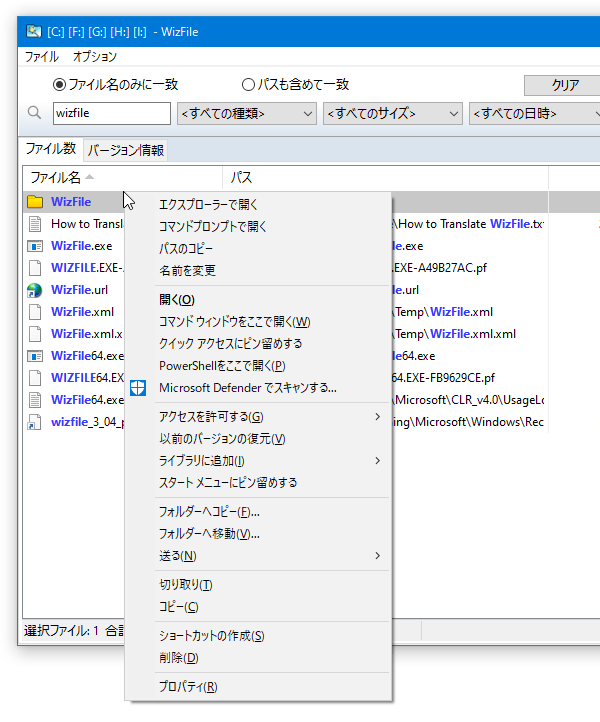This screenshot has width=600, height=722.
Task: Click the WizFile.exe application icon
Action: (35, 246)
